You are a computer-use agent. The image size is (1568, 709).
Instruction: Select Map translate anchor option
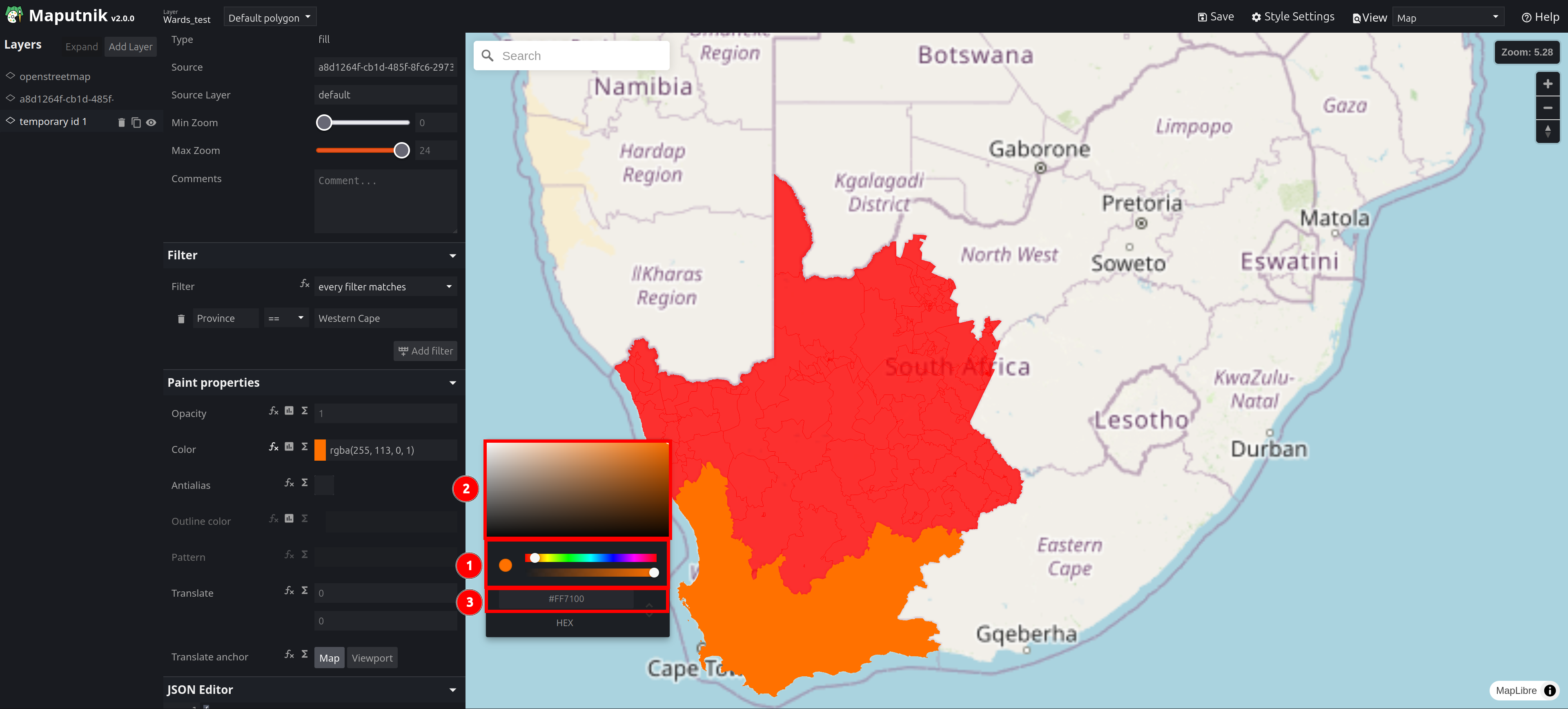[x=329, y=658]
